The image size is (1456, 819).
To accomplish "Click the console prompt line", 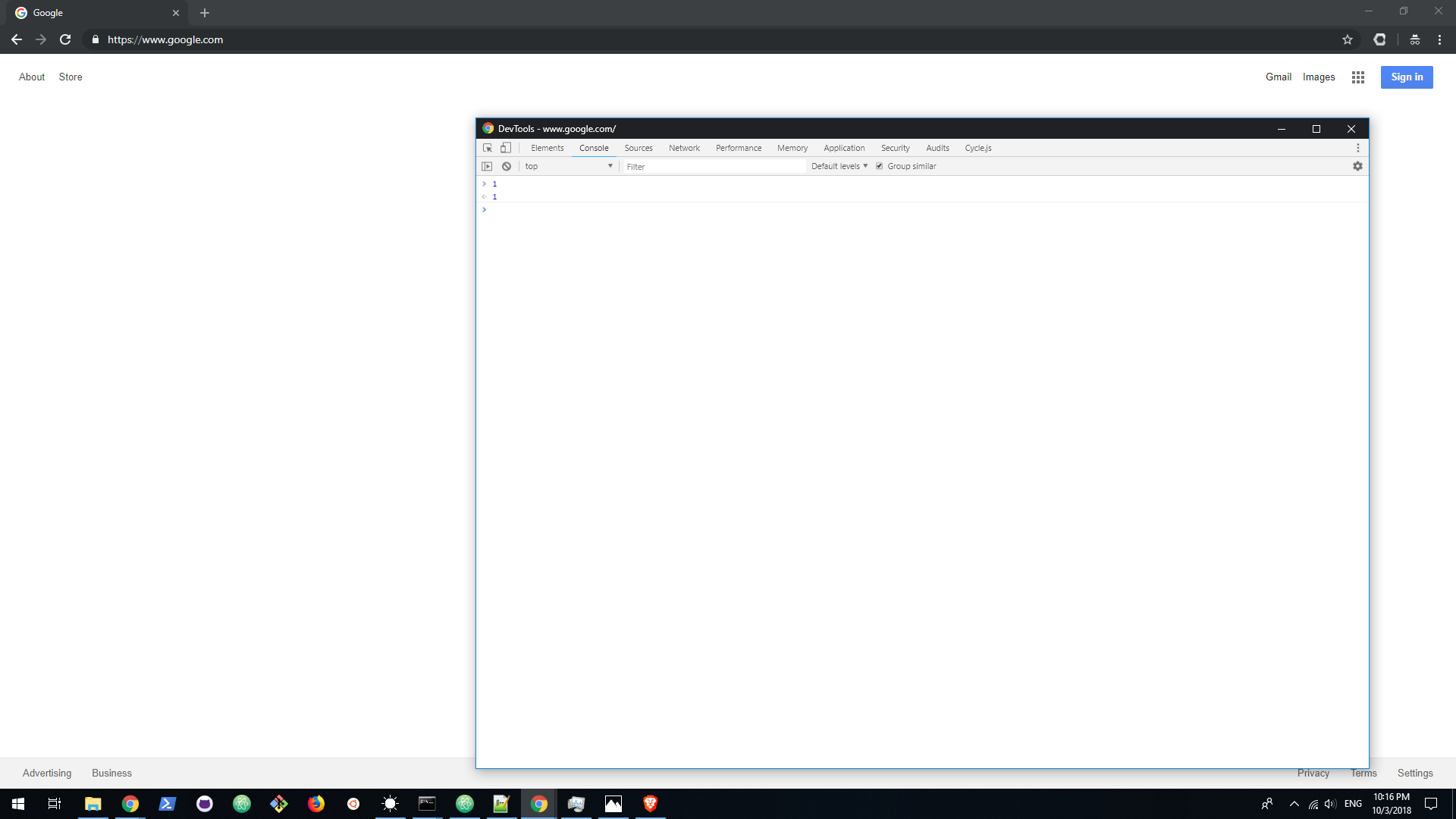I will 922,210.
